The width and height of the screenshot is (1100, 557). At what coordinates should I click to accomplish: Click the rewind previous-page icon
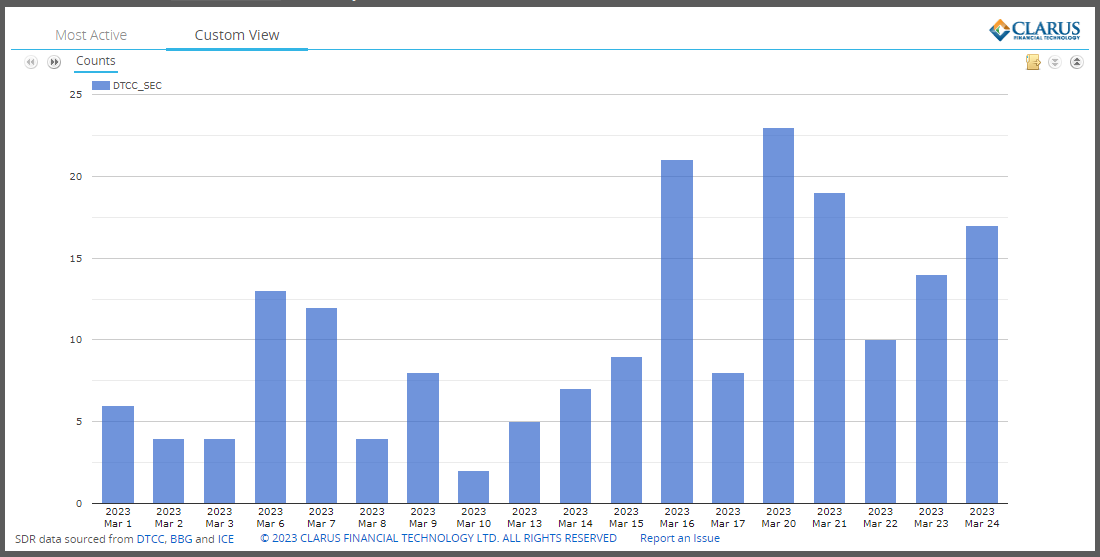pos(31,62)
